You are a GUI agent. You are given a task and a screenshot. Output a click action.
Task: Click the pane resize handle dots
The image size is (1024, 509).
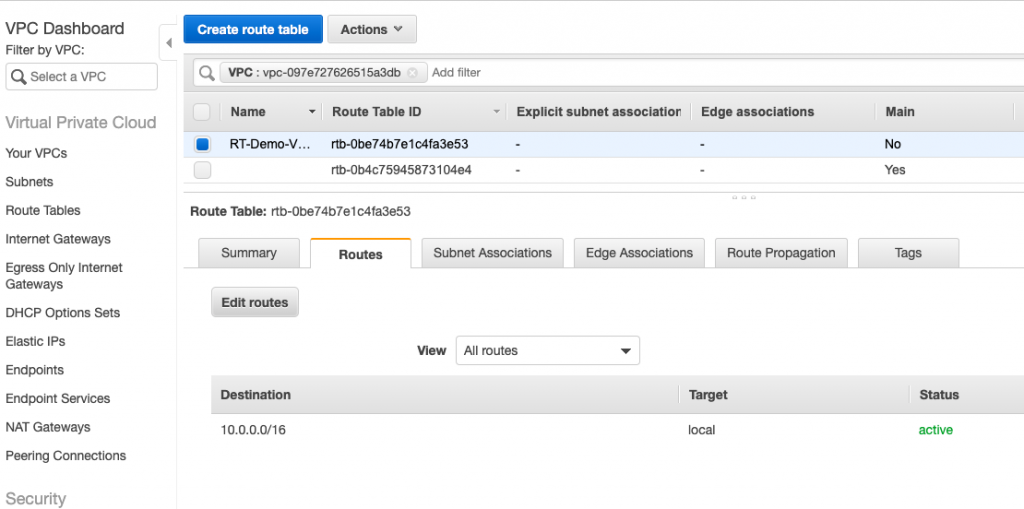(743, 197)
